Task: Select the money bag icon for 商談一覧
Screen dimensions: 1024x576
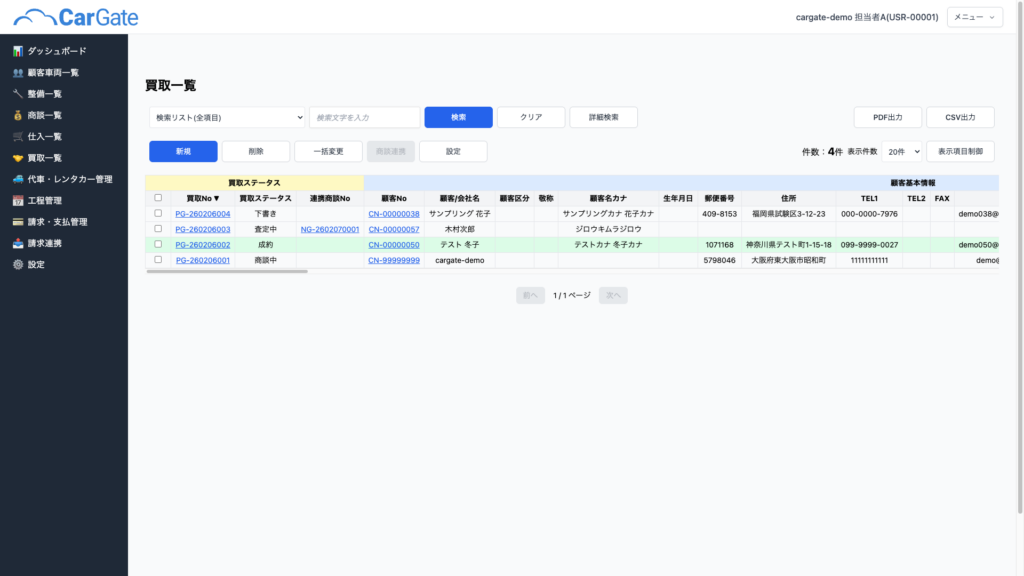Action: 18,115
